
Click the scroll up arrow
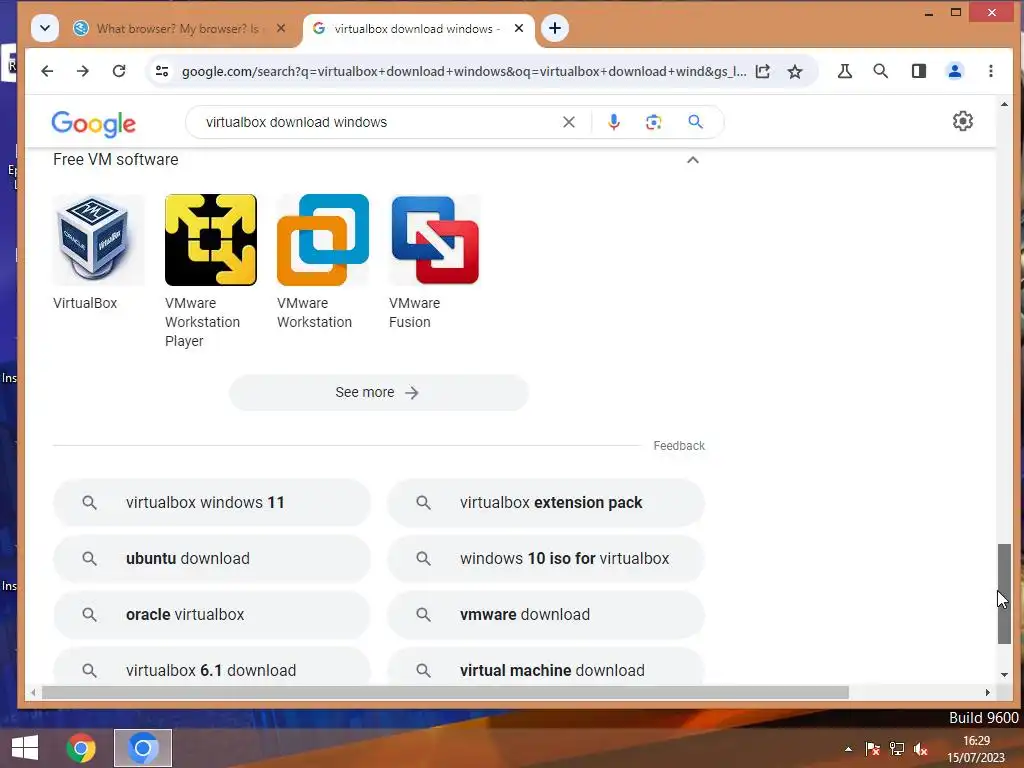tap(1004, 104)
